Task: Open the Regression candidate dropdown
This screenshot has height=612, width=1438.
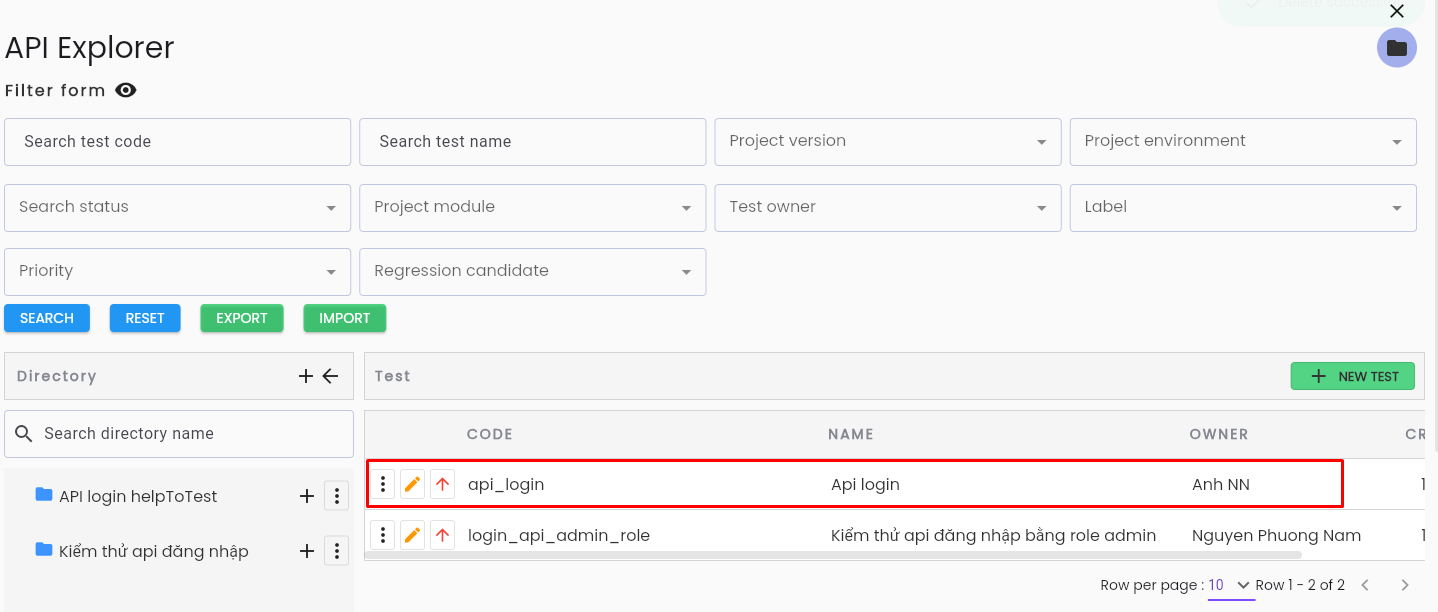Action: coord(533,272)
